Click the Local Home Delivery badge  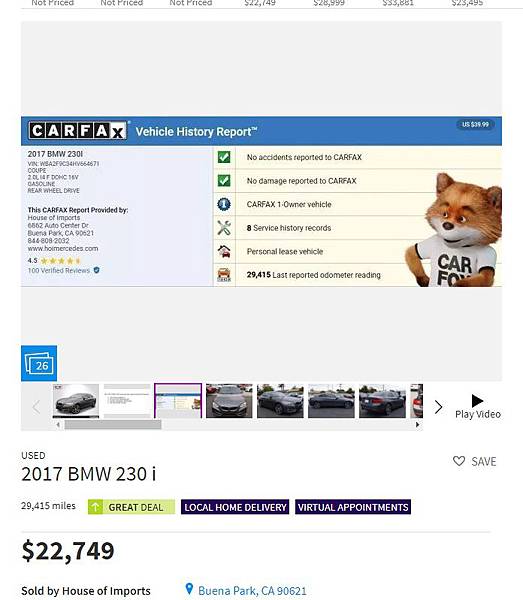click(x=235, y=507)
